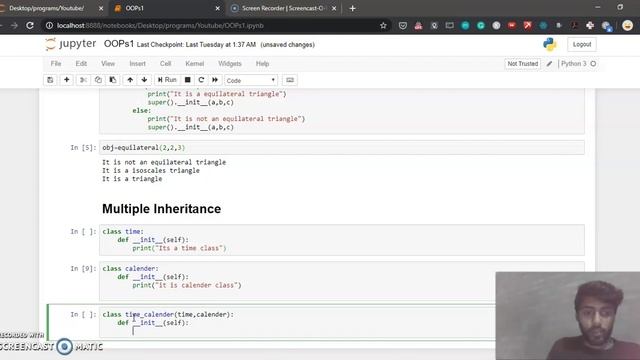Cut selected cells with scissors icon
Viewport: 640px width, 360px height.
pos(83,80)
